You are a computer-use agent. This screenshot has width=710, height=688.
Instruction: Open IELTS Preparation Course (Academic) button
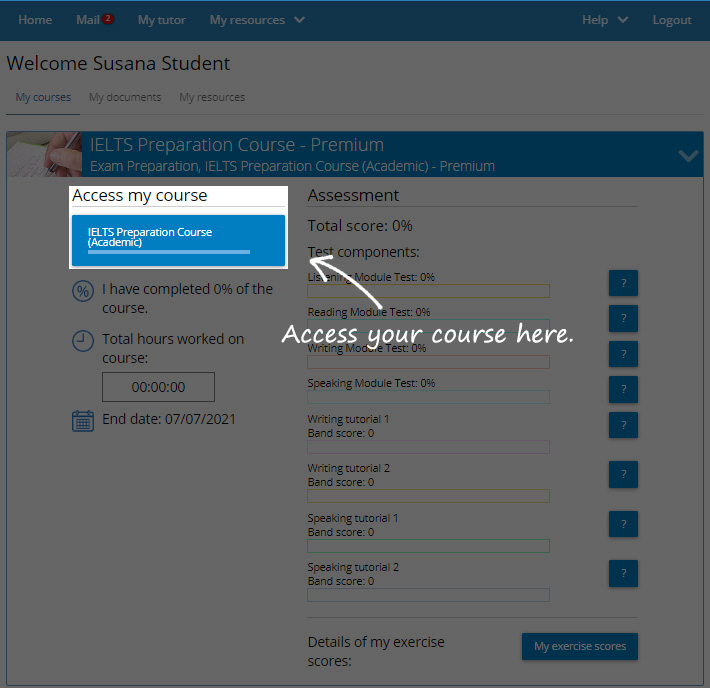click(x=178, y=239)
